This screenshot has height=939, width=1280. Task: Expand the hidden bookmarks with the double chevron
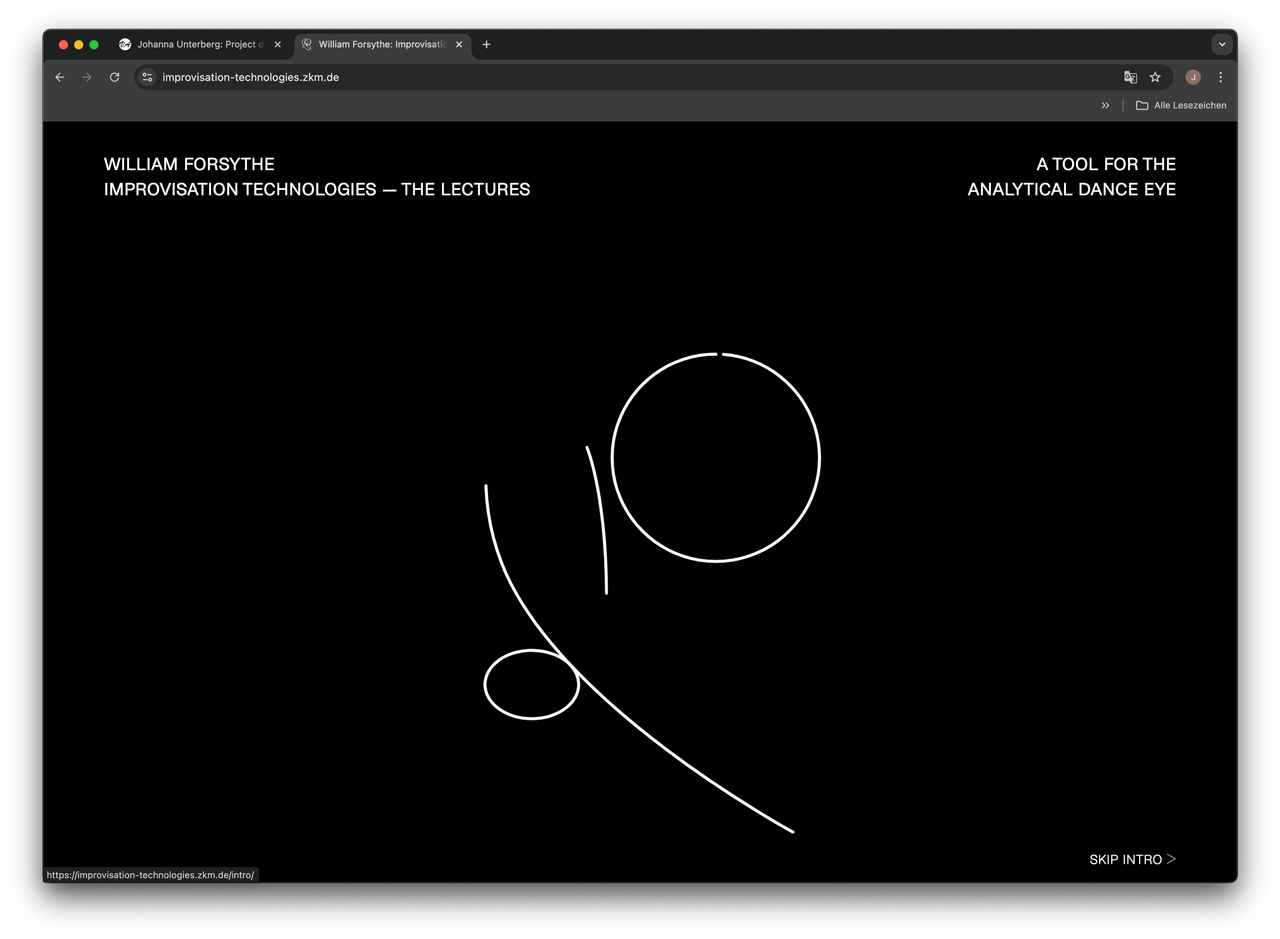point(1105,105)
